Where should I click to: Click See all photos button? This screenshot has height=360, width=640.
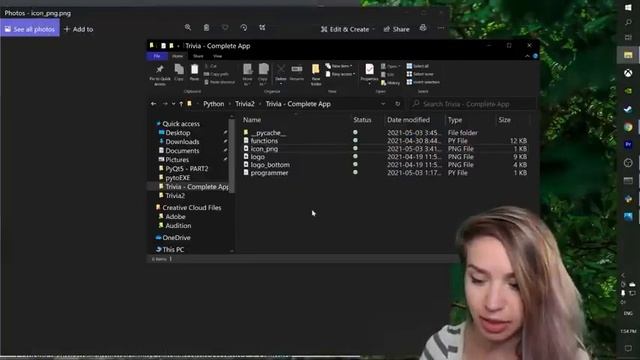[30, 29]
